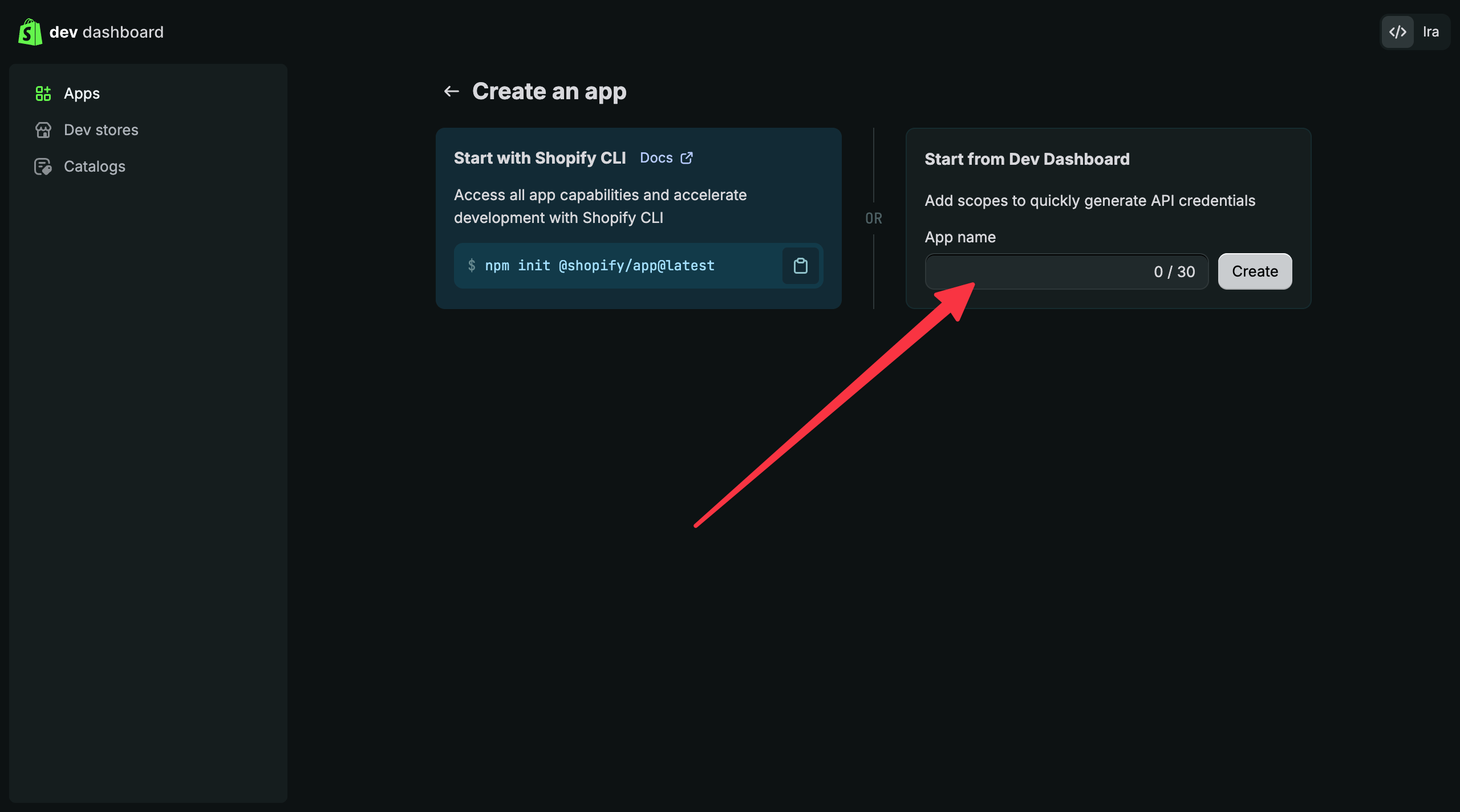Image resolution: width=1460 pixels, height=812 pixels.
Task: Click the dev dashboard title
Action: coord(107,32)
